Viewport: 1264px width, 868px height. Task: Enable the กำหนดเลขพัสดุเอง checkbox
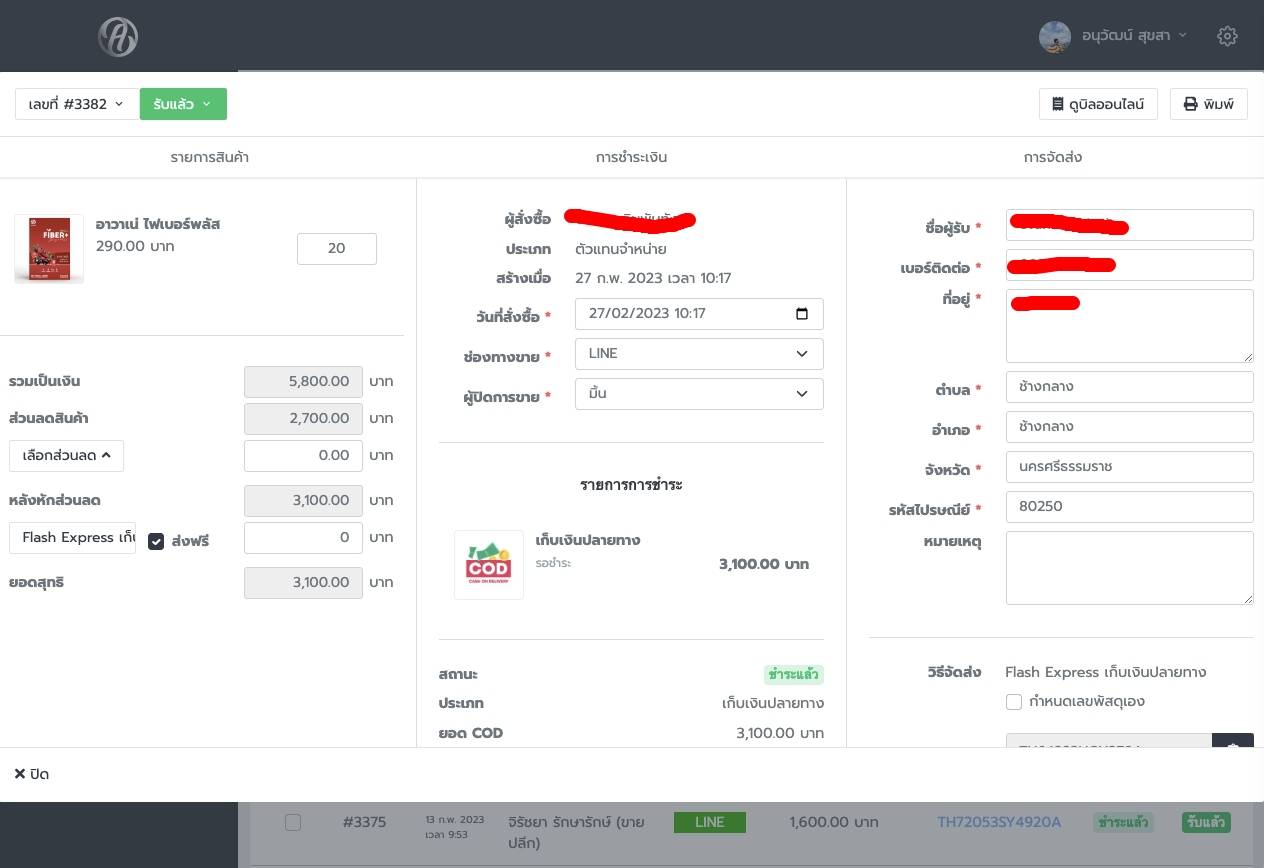point(1014,702)
